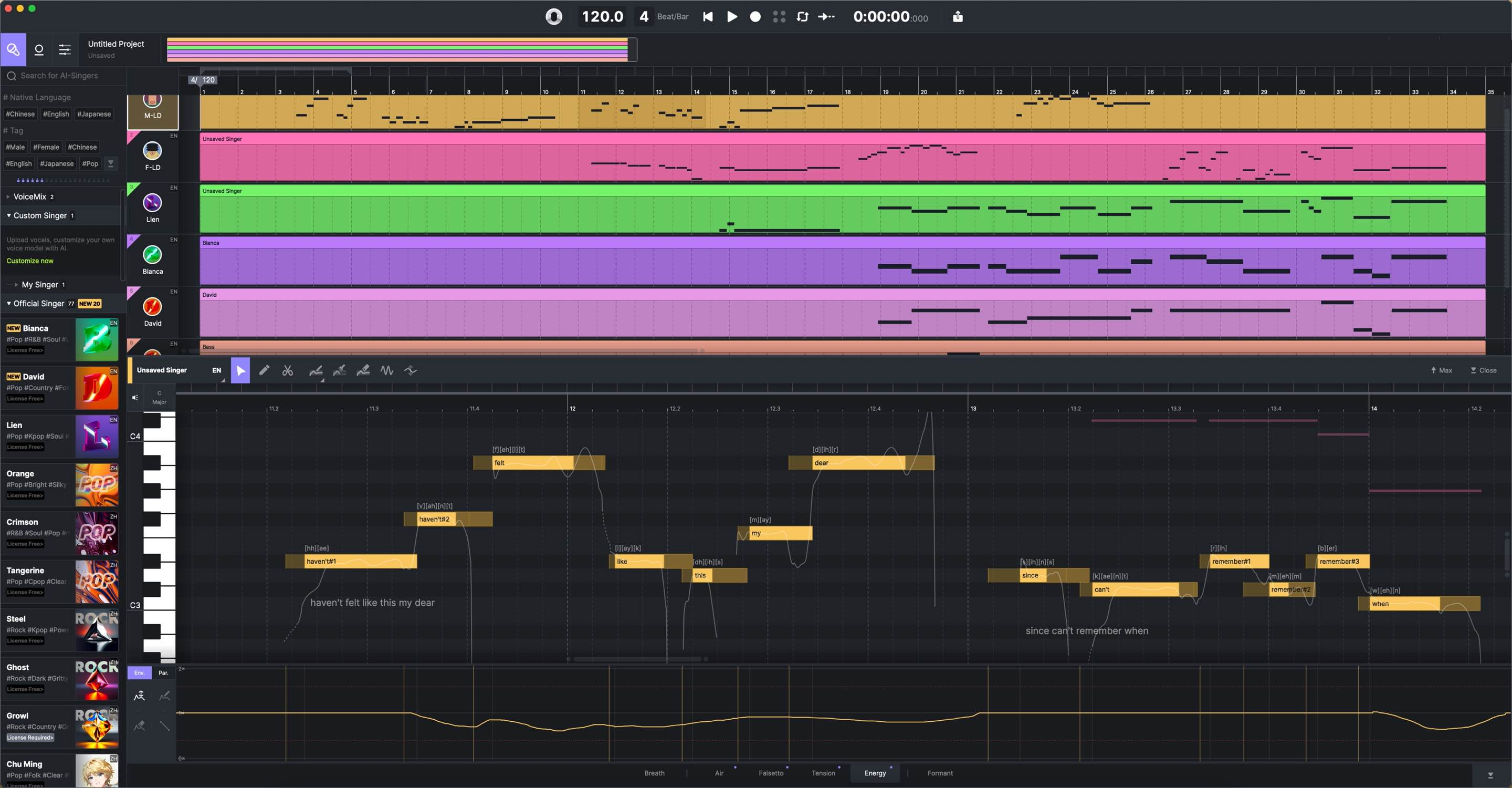
Task: Select the Bianca singer thumbnail in list
Action: coord(97,339)
